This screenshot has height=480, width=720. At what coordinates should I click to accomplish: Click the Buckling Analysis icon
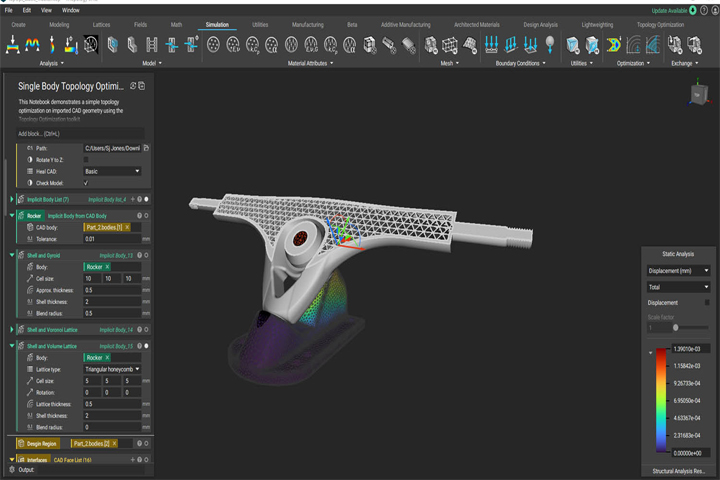coord(52,45)
